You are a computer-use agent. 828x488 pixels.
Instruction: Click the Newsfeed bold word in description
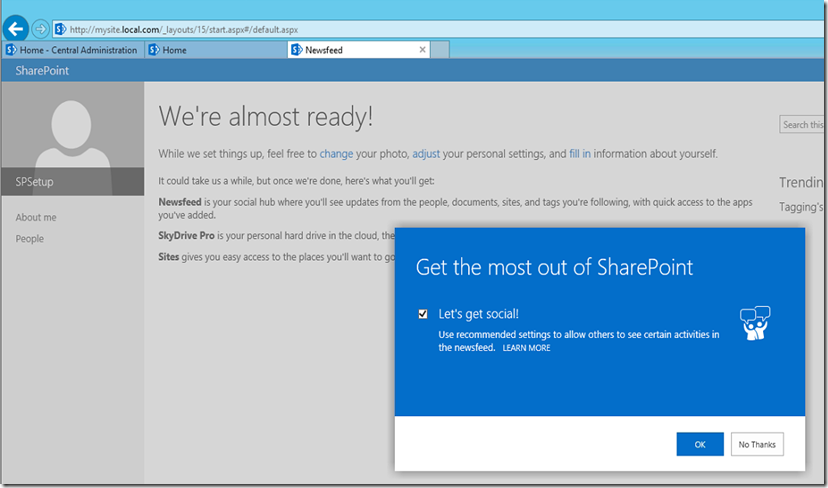pos(180,202)
